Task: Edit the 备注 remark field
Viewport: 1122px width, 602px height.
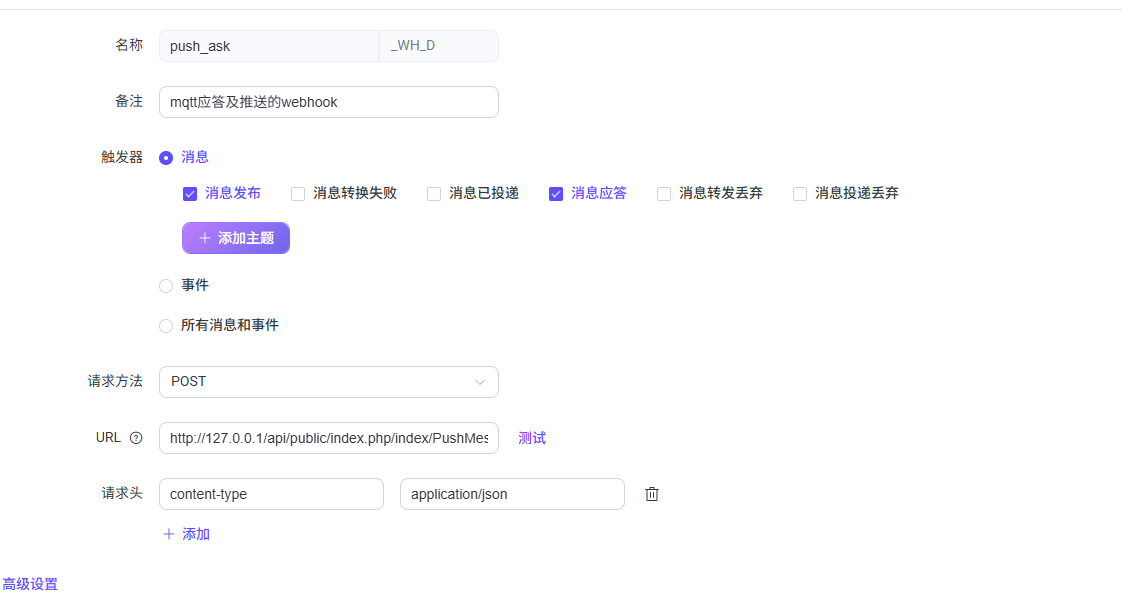Action: pyautogui.click(x=328, y=102)
